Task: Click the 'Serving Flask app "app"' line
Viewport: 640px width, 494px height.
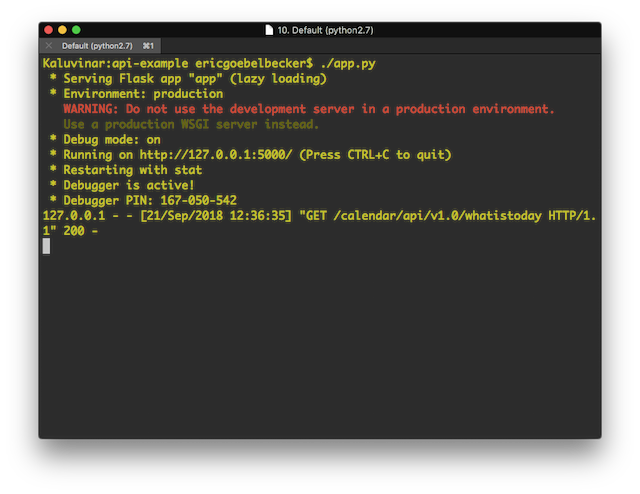Action: point(188,79)
